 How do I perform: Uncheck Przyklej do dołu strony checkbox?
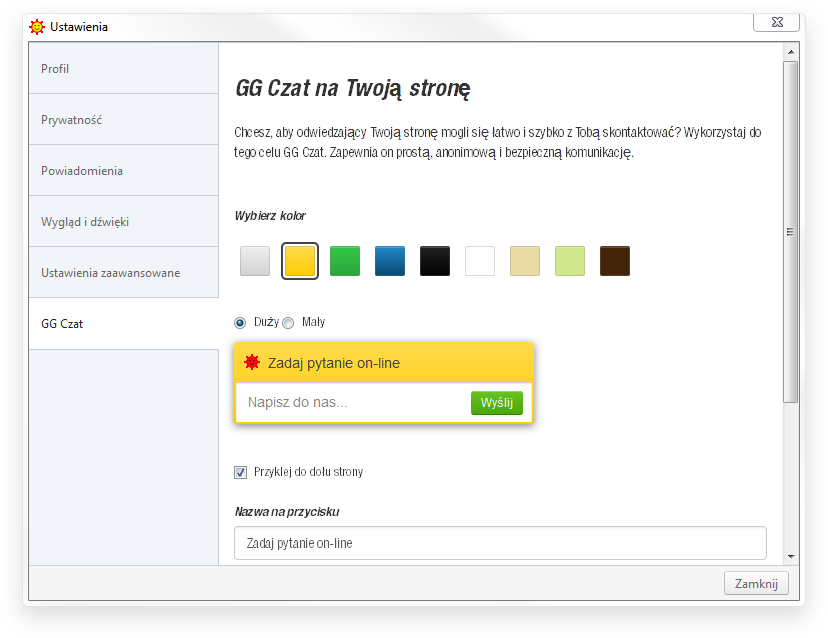click(x=240, y=472)
